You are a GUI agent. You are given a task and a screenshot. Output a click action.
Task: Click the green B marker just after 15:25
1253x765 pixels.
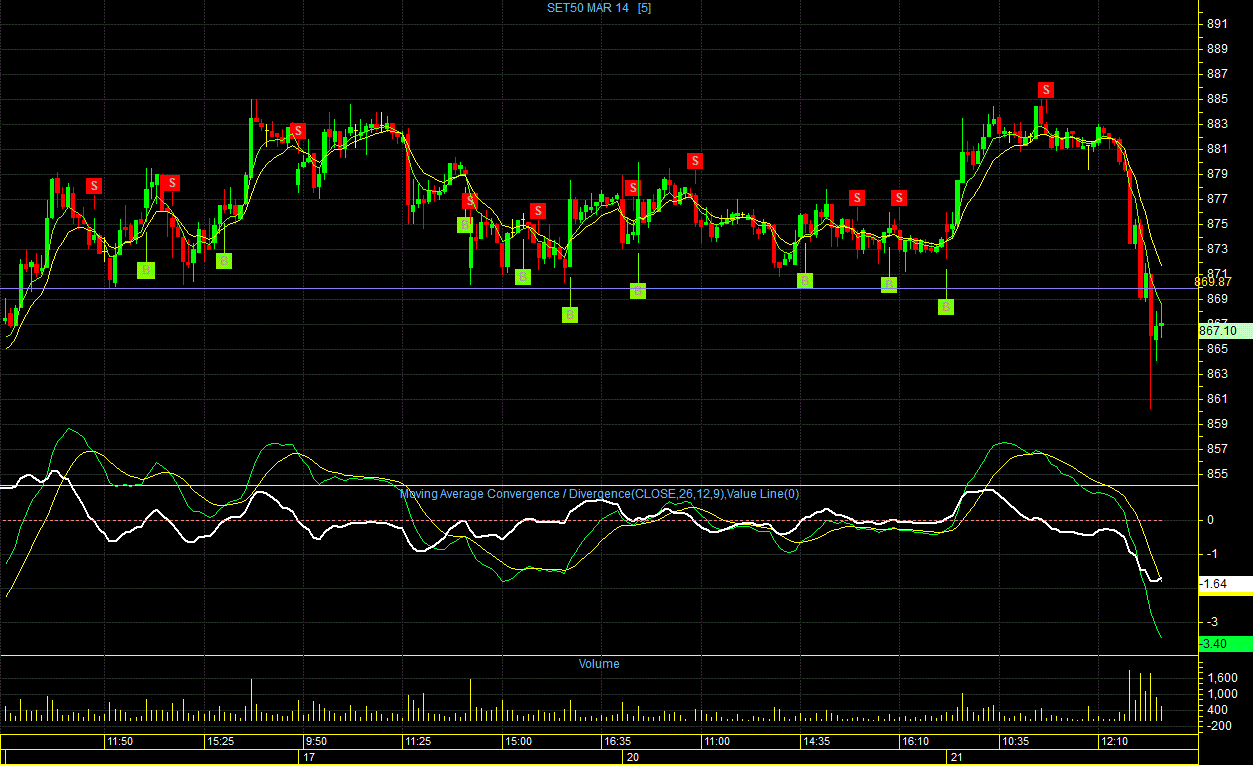[224, 261]
